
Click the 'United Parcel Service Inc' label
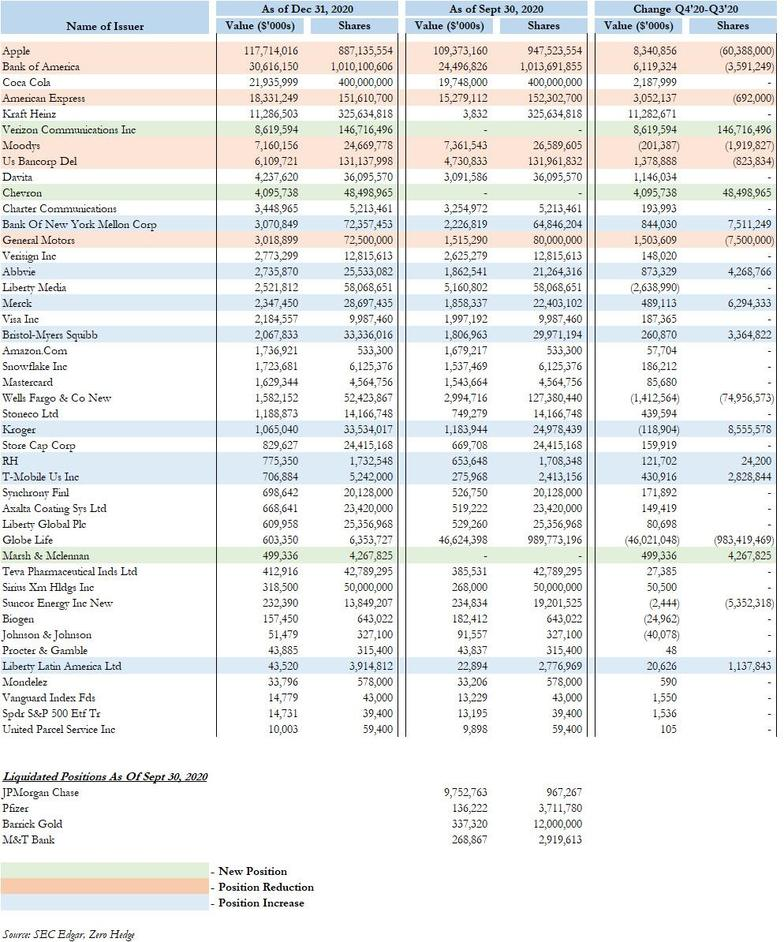59,729
